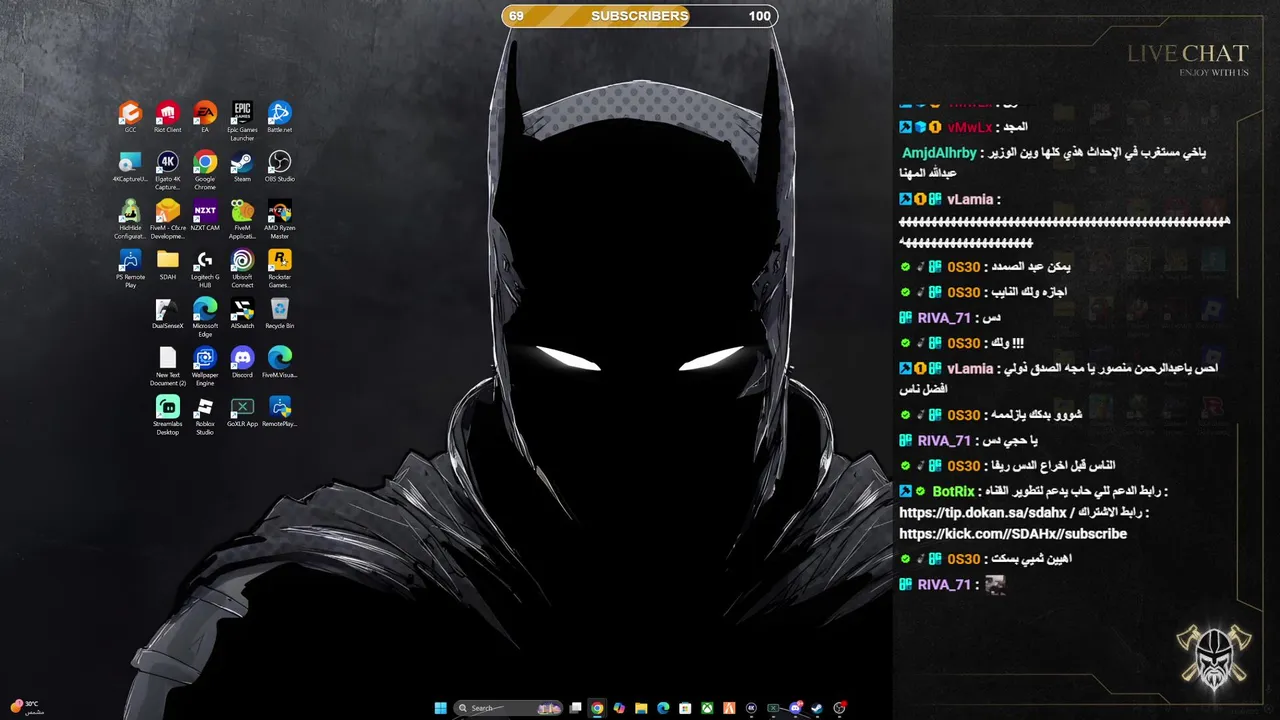Open the Windows Start menu
1280x720 pixels.
point(441,708)
